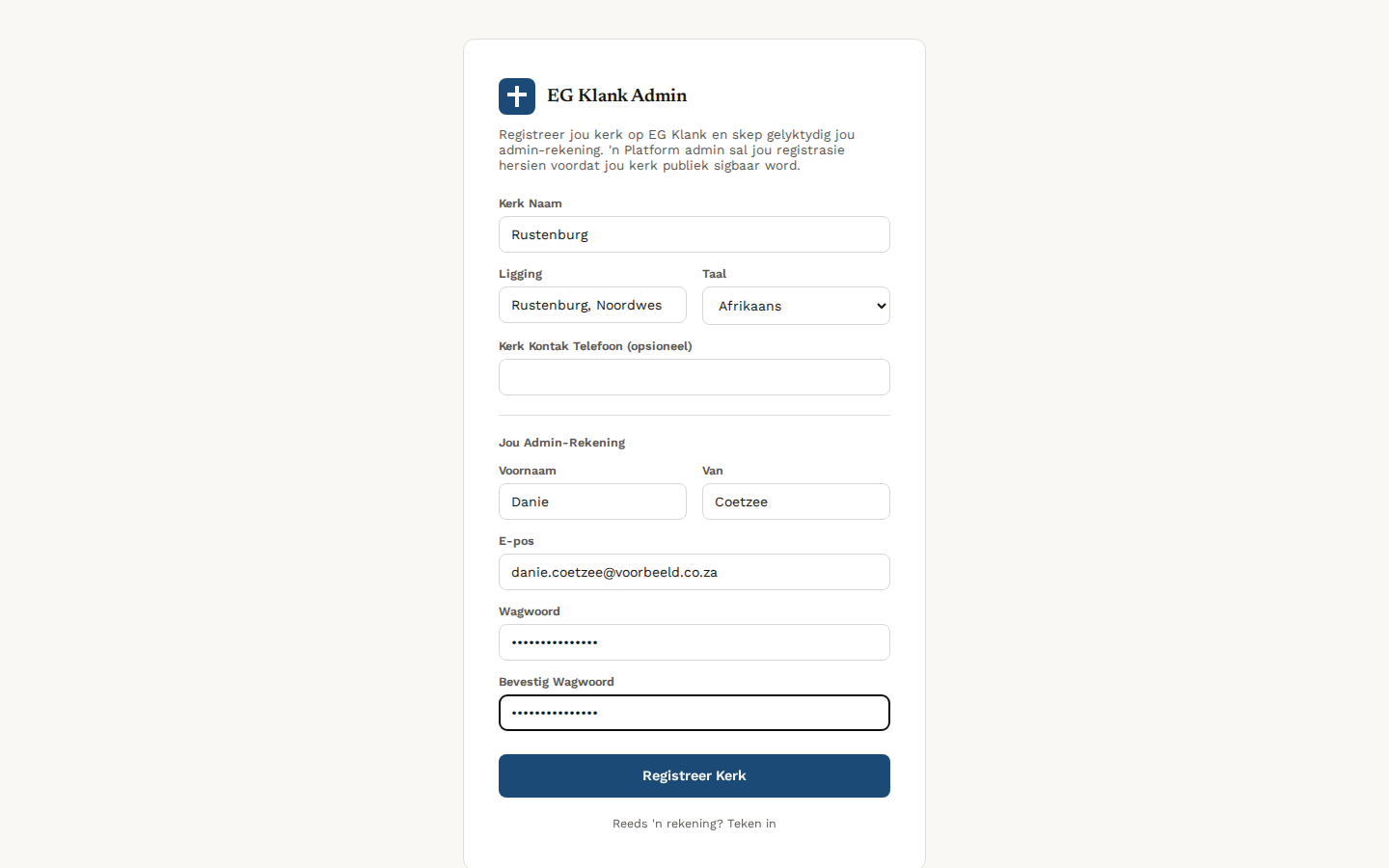Click the Ligging label text
Viewport: 1389px width, 868px height.
tap(521, 274)
